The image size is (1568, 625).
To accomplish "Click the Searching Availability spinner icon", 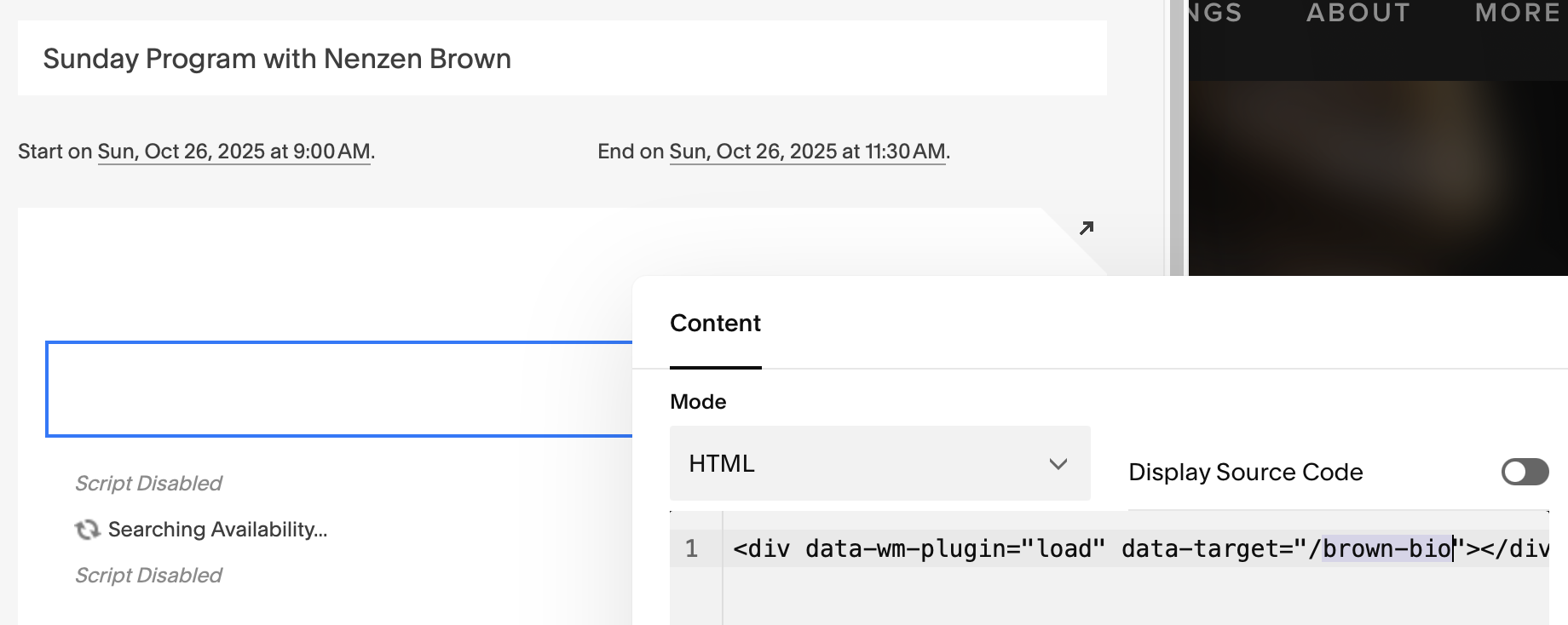I will pyautogui.click(x=87, y=530).
